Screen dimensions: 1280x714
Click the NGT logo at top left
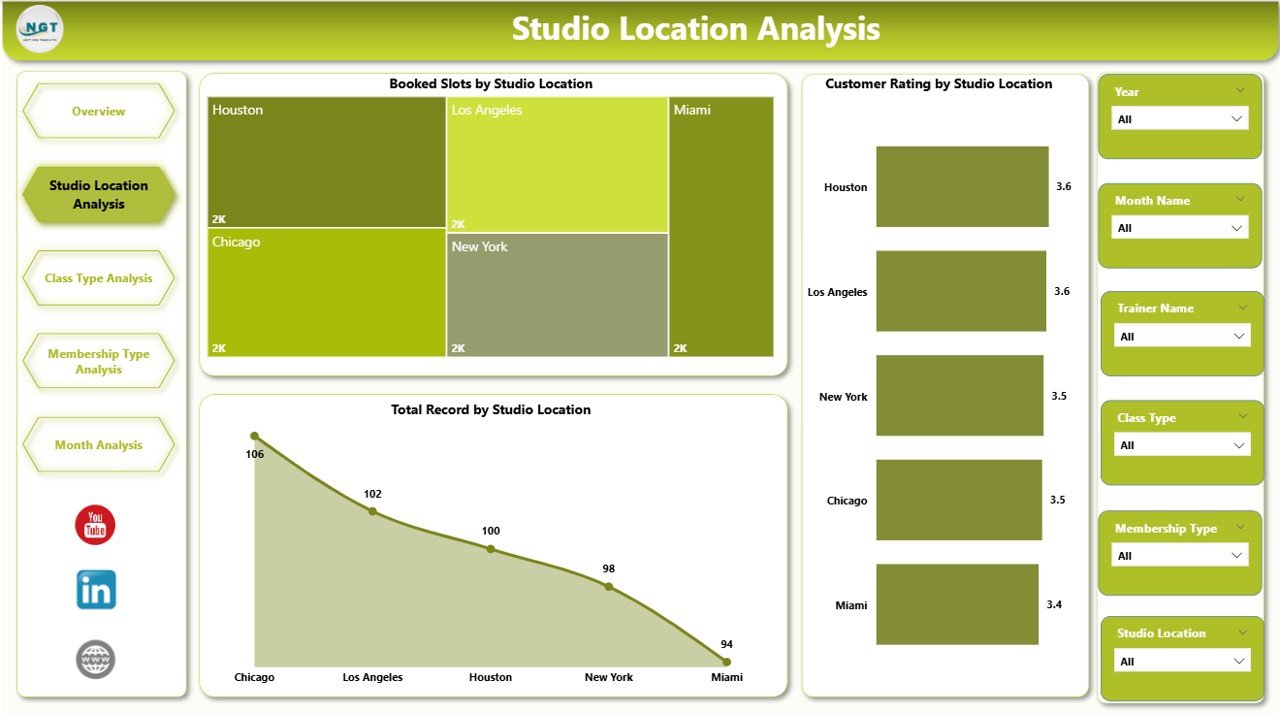point(38,29)
